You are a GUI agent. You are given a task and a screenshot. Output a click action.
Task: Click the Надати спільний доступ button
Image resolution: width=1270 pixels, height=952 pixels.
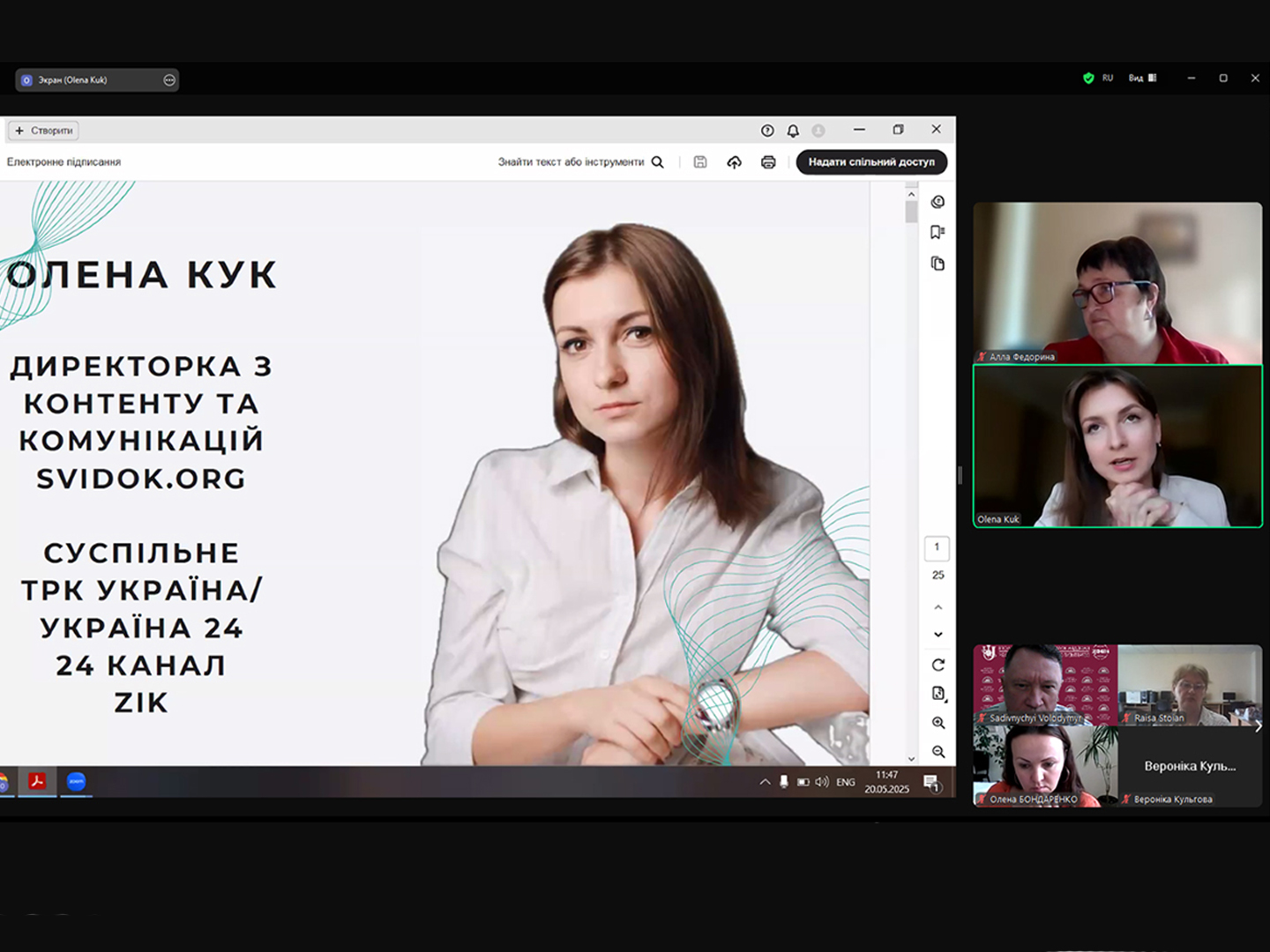[x=871, y=162]
